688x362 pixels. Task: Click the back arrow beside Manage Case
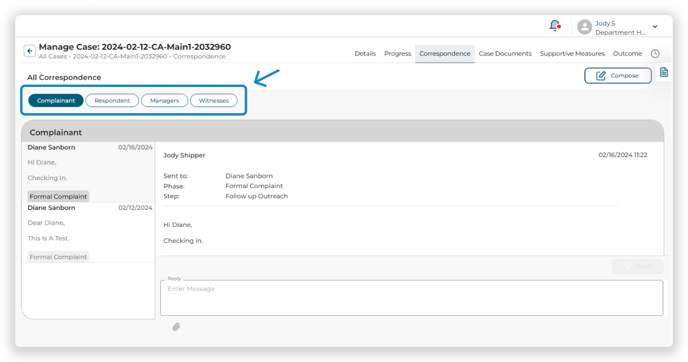tap(29, 51)
